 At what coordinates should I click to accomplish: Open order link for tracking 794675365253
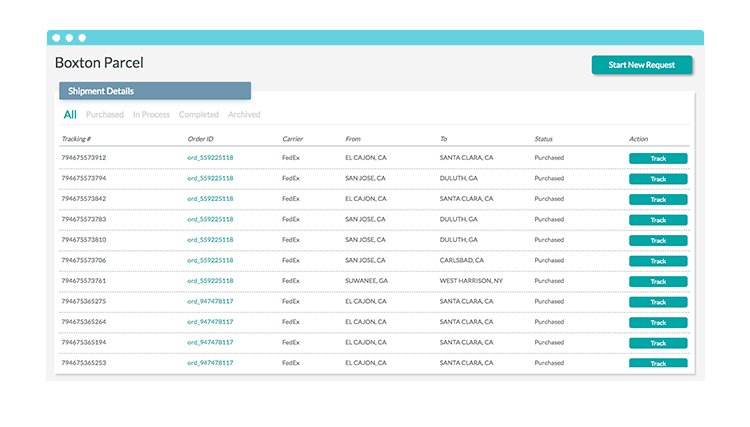210,363
